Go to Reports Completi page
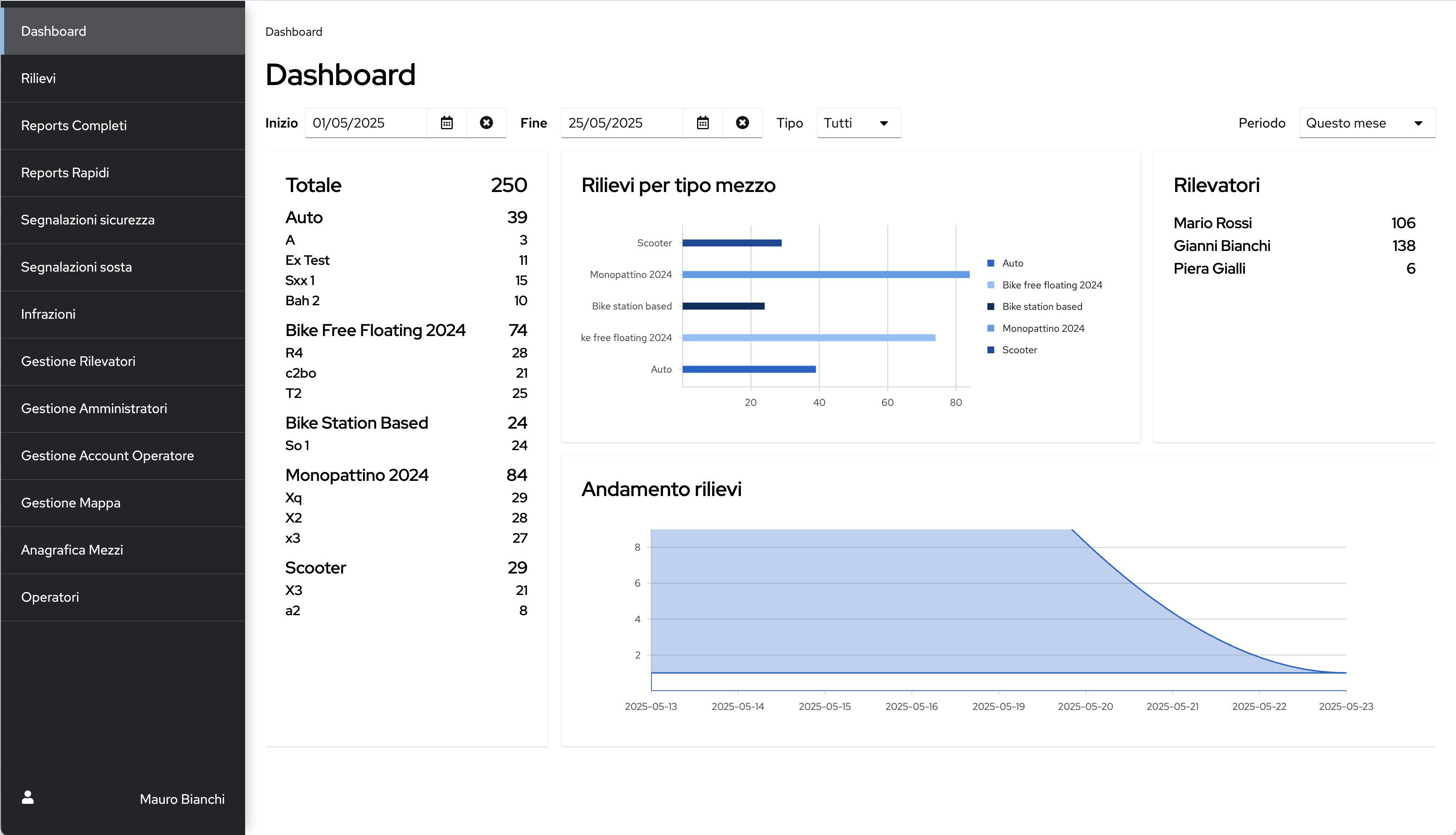 tap(74, 125)
